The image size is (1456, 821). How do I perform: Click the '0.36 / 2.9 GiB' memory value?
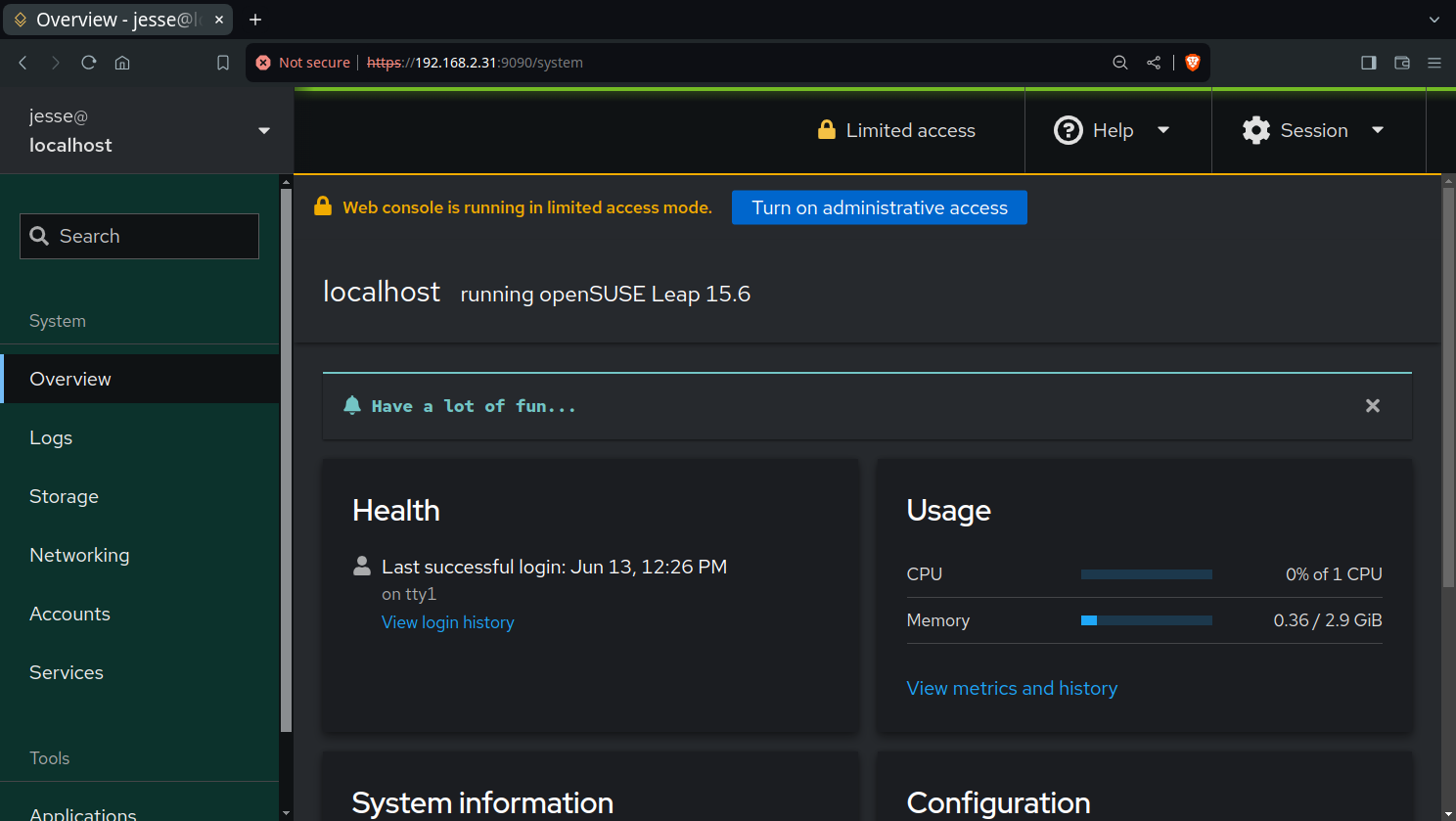pyautogui.click(x=1328, y=620)
